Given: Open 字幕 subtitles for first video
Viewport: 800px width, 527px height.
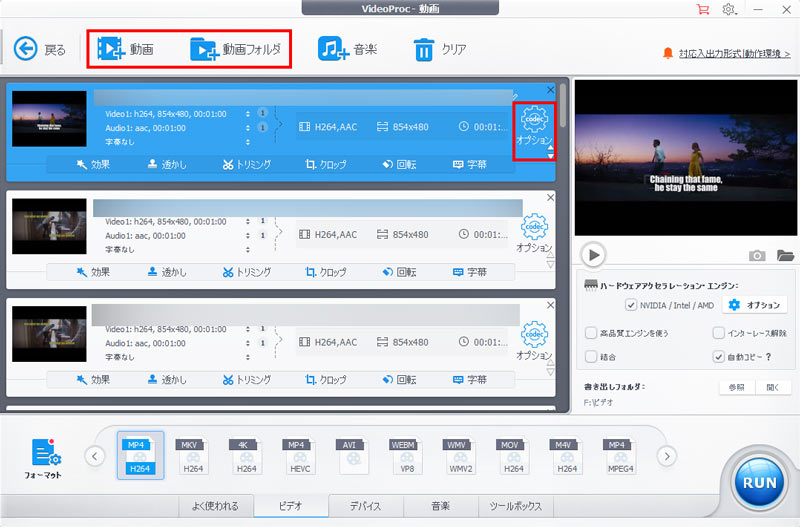Looking at the screenshot, I should tap(470, 164).
